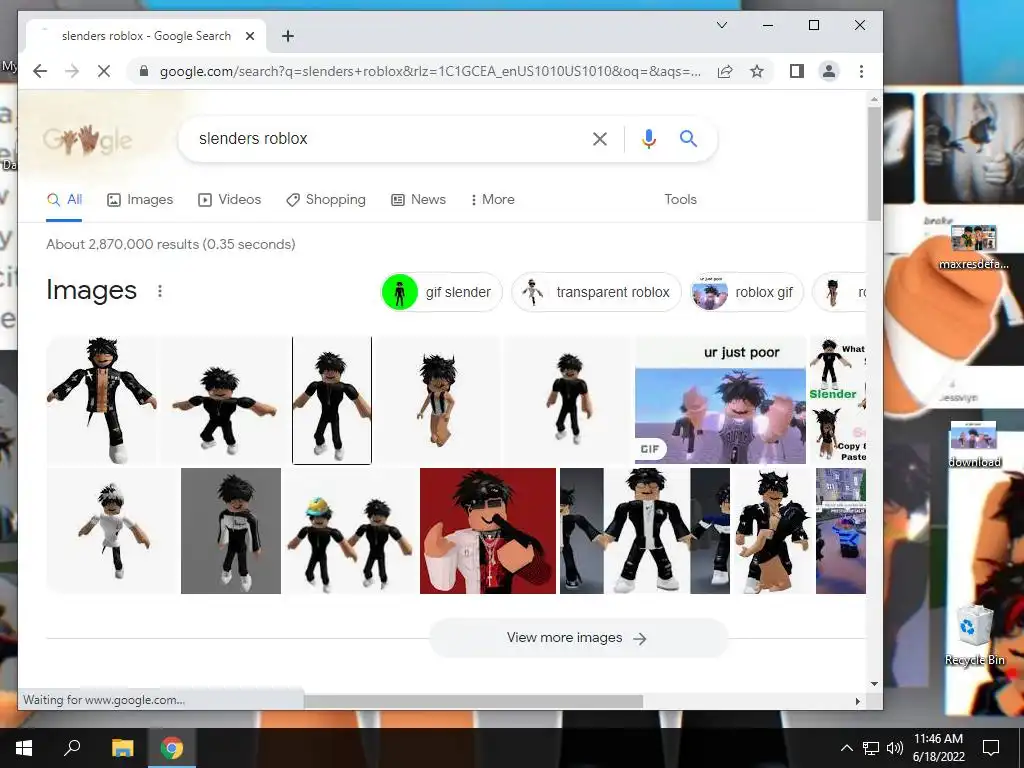Filter images by gif slender chip

click(x=441, y=292)
